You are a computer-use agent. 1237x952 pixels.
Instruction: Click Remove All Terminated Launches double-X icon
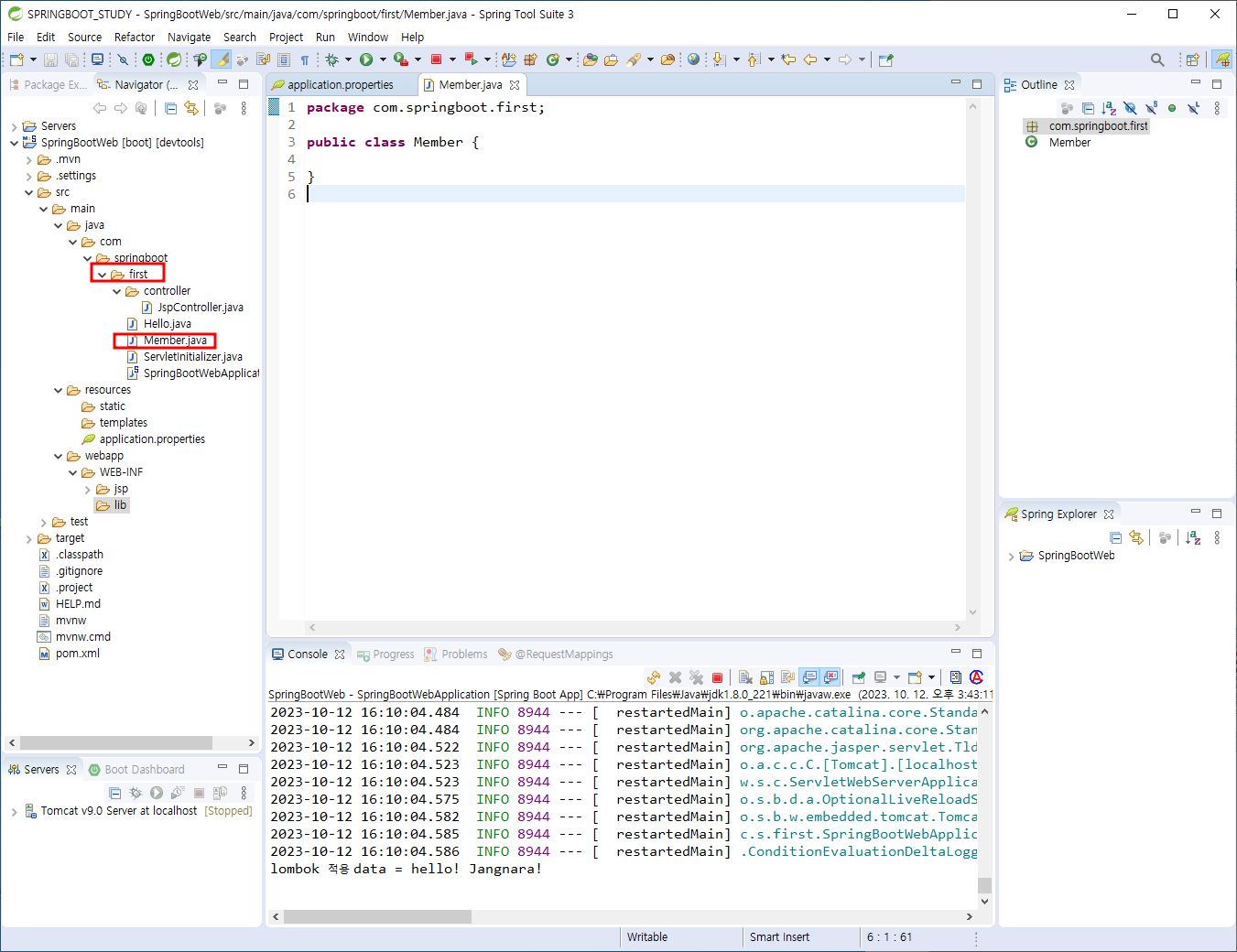click(x=697, y=677)
